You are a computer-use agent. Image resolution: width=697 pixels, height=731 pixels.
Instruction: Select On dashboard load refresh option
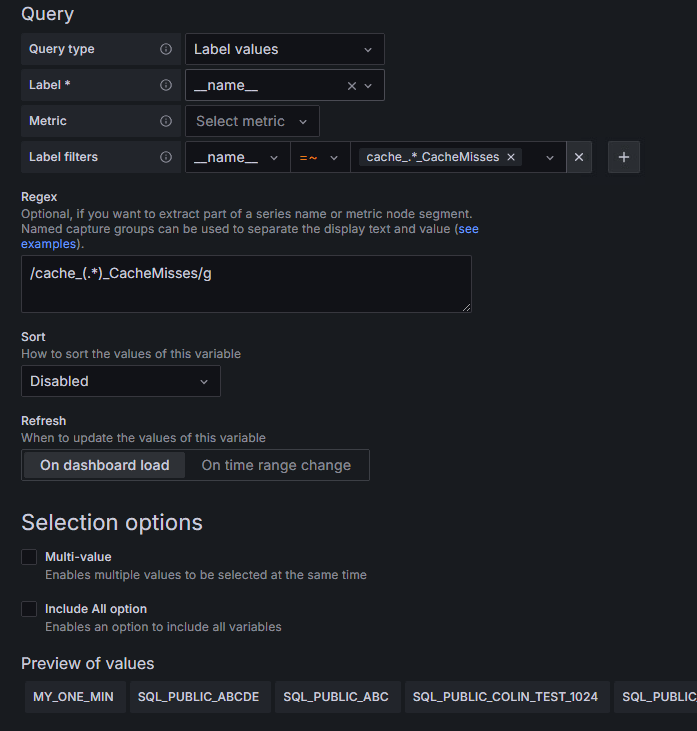[x=105, y=465]
